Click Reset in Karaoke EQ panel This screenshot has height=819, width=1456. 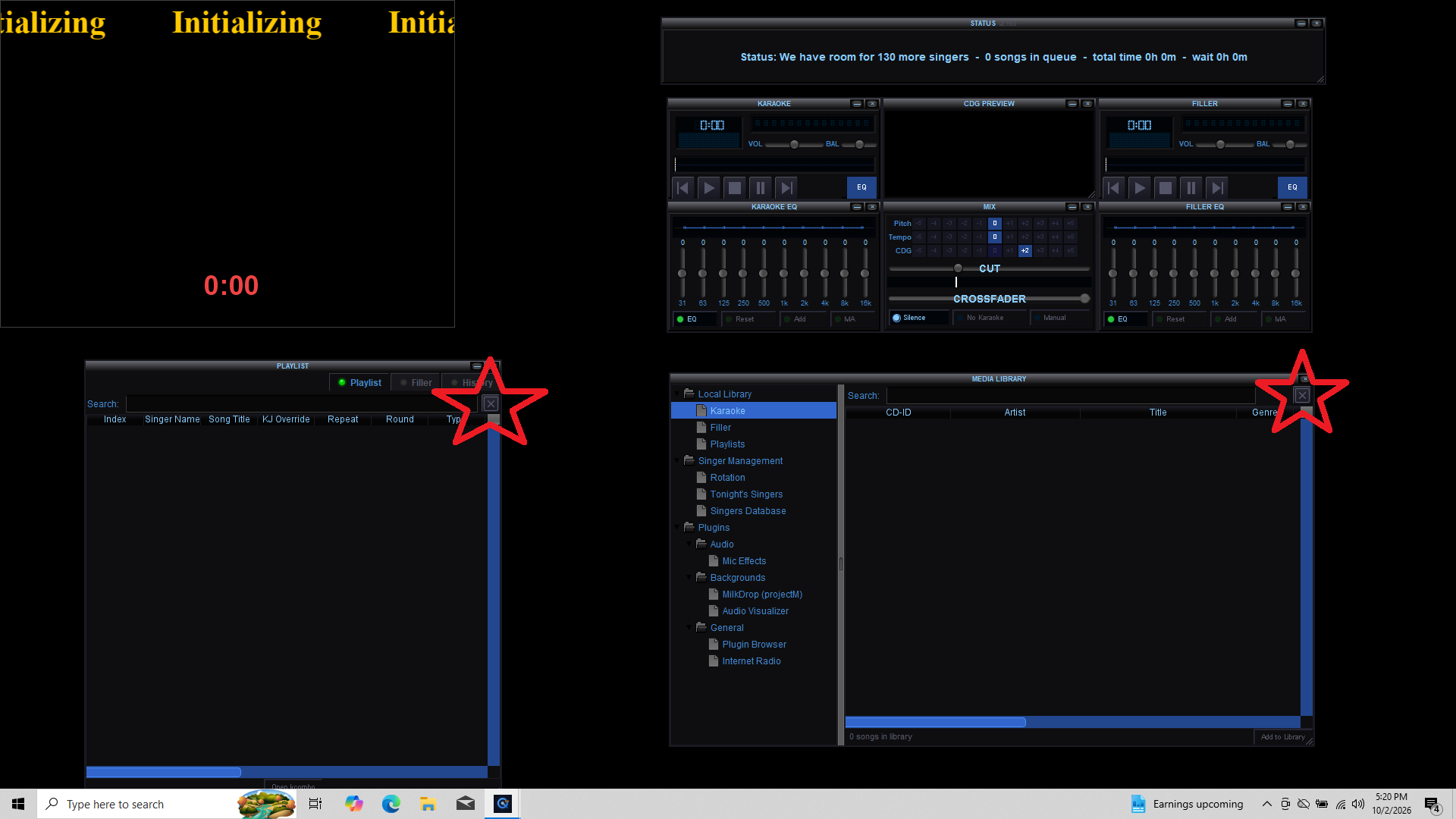tap(749, 319)
